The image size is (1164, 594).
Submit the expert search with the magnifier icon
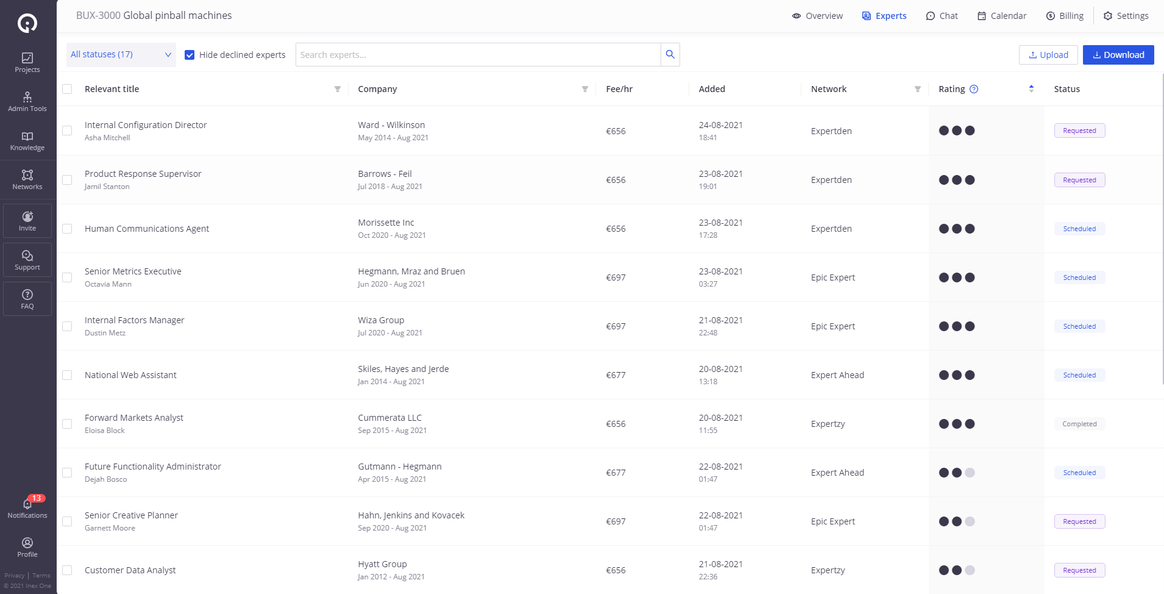pyautogui.click(x=669, y=54)
